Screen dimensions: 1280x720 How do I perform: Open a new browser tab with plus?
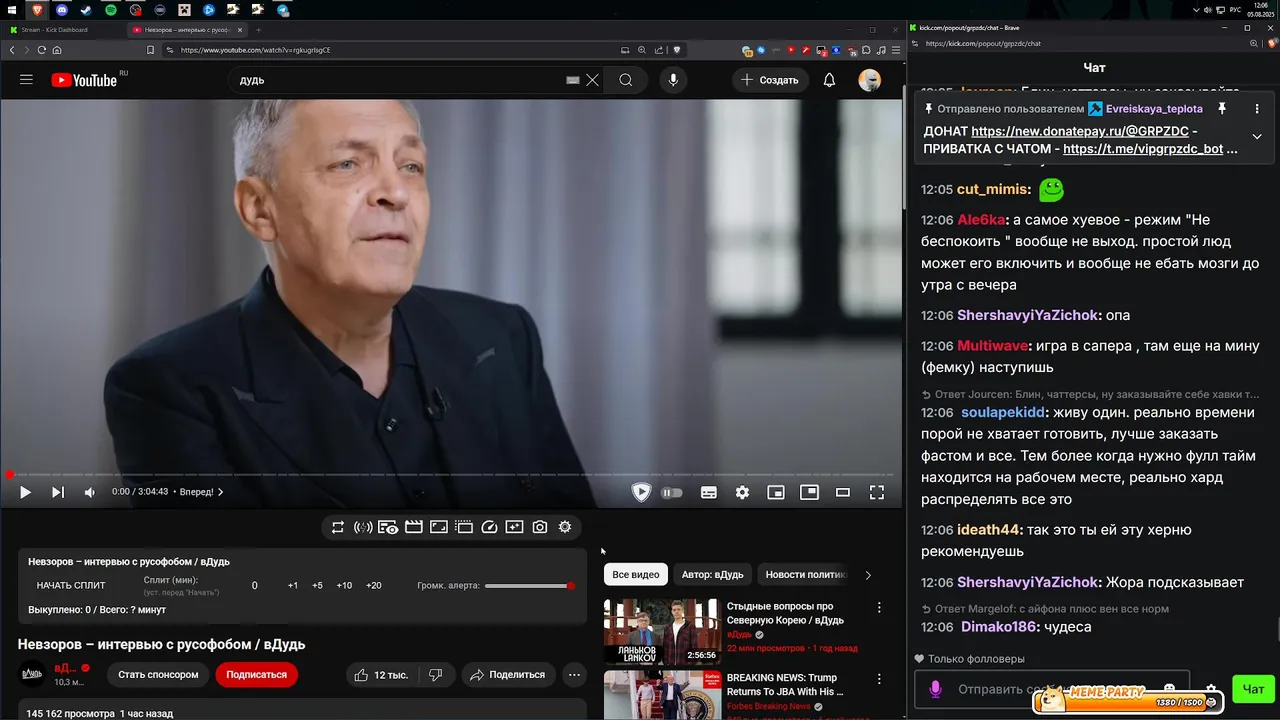pyautogui.click(x=258, y=30)
